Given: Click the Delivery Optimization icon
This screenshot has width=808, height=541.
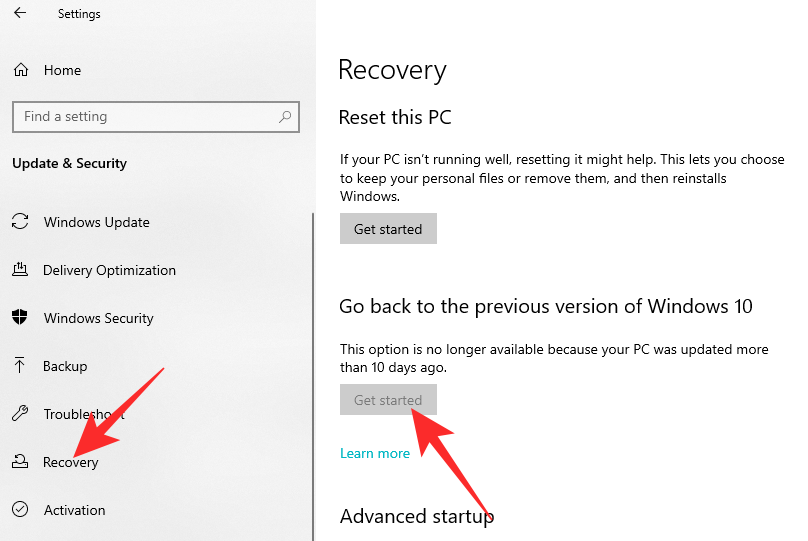Looking at the screenshot, I should click(x=20, y=270).
